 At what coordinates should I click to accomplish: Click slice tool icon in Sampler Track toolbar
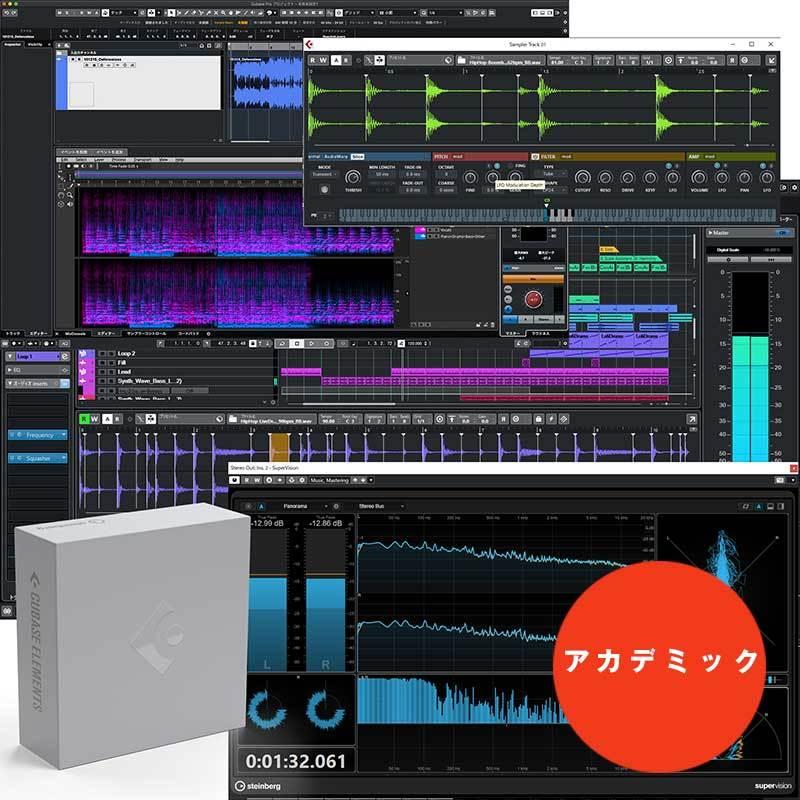coord(369,60)
